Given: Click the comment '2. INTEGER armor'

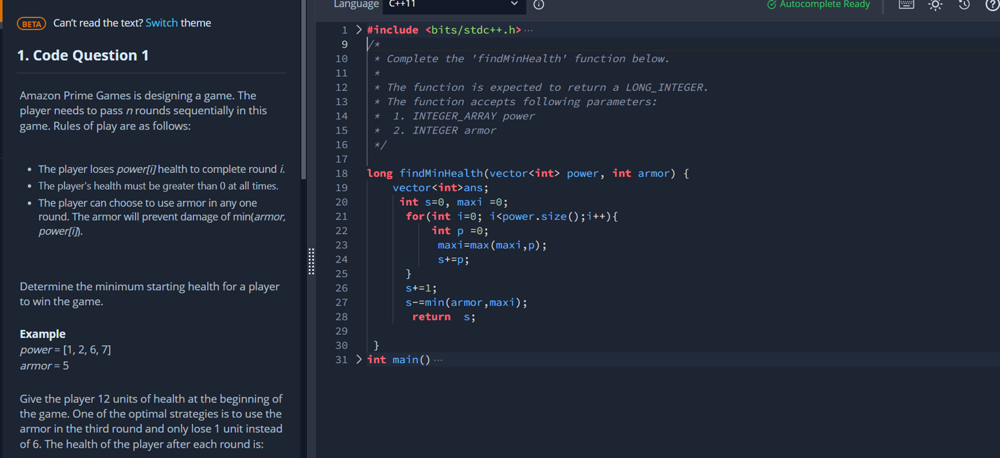Looking at the screenshot, I should pos(445,131).
